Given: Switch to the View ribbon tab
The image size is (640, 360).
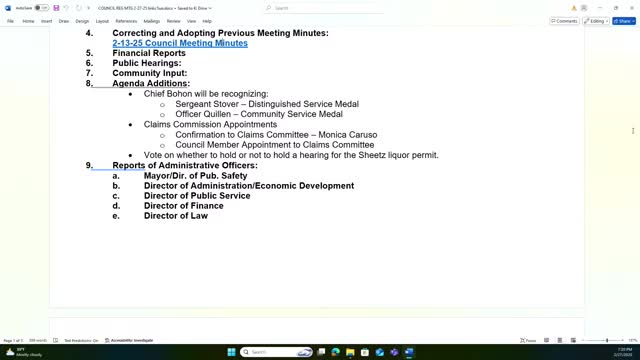Looking at the screenshot, I should (x=191, y=21).
